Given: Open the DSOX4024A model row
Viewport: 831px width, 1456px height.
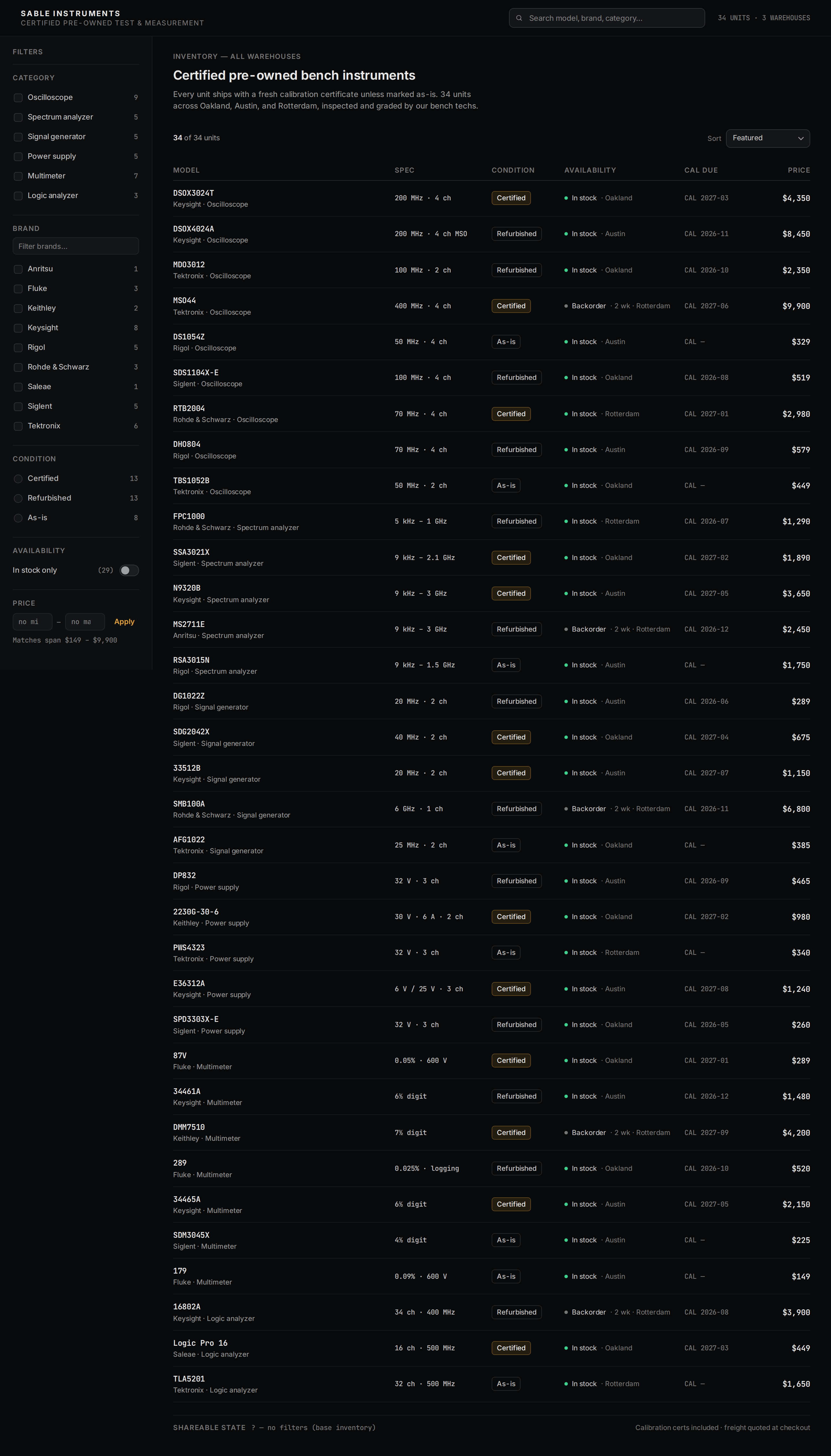Looking at the screenshot, I should [491, 234].
